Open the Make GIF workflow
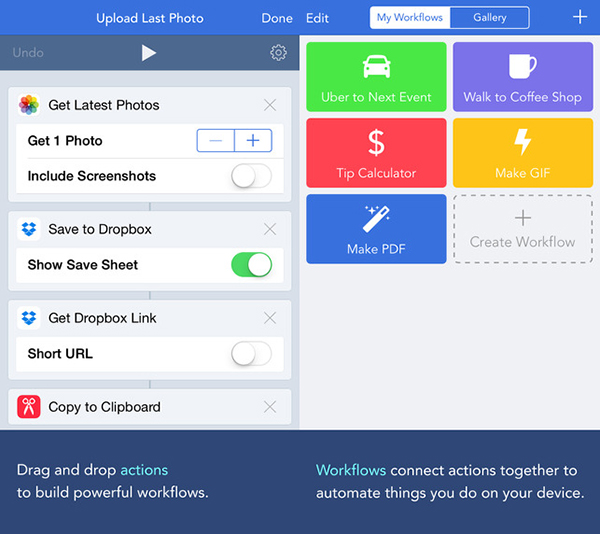The height and width of the screenshot is (534, 600). click(523, 153)
